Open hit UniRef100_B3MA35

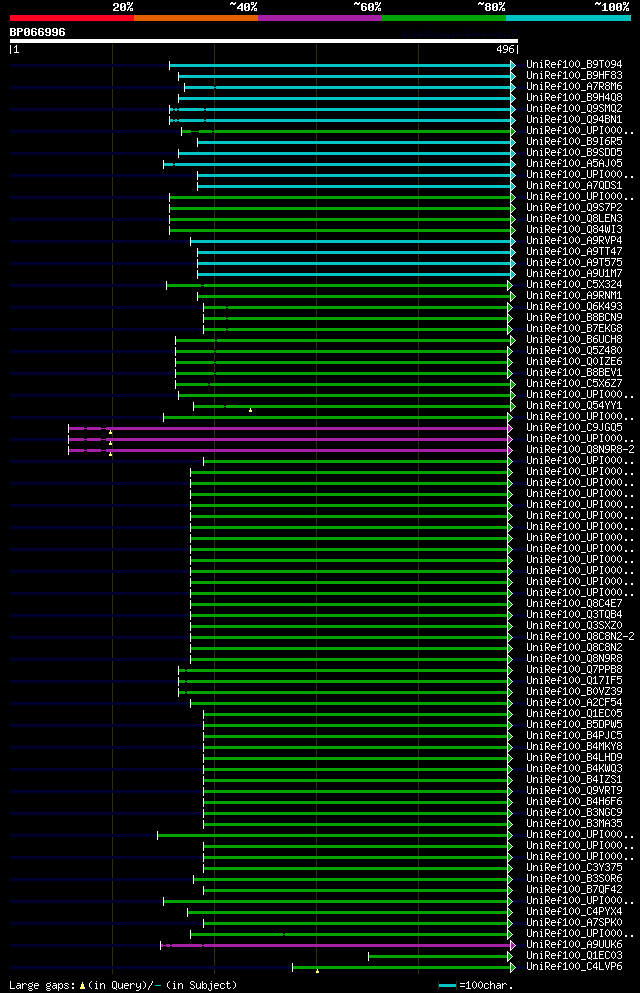coord(574,823)
